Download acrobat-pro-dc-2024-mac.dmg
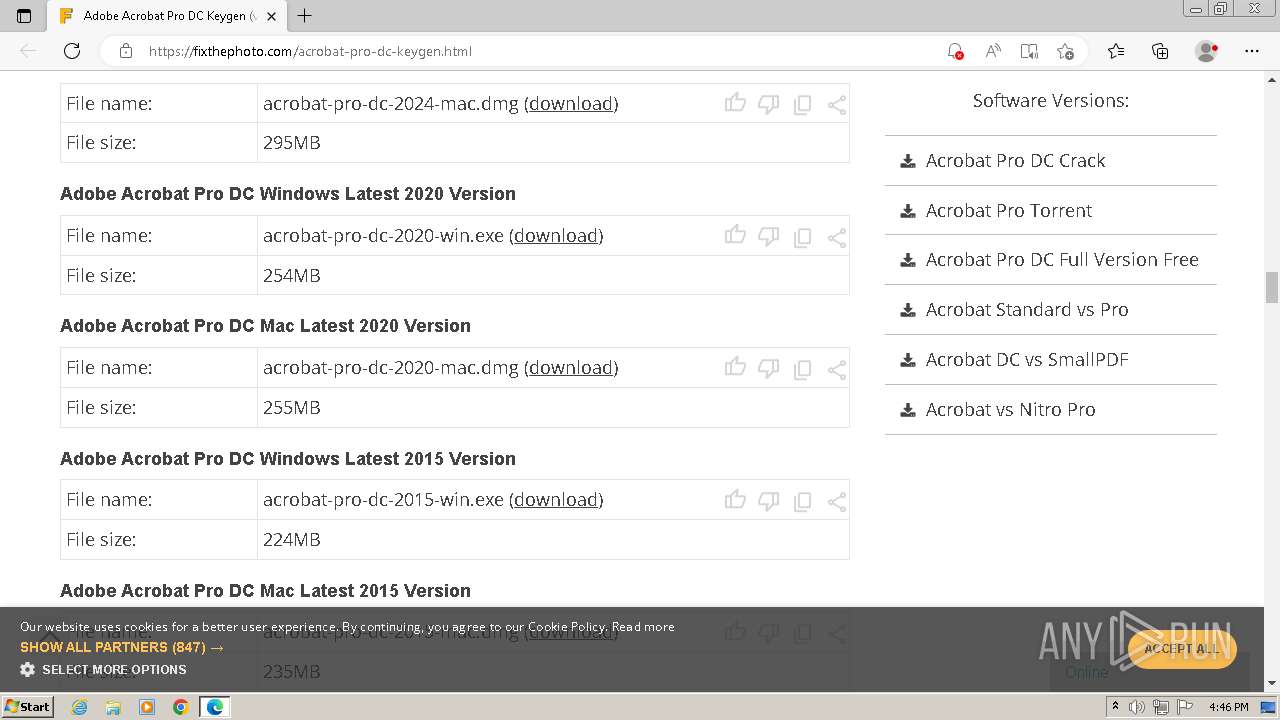 pyautogui.click(x=571, y=103)
